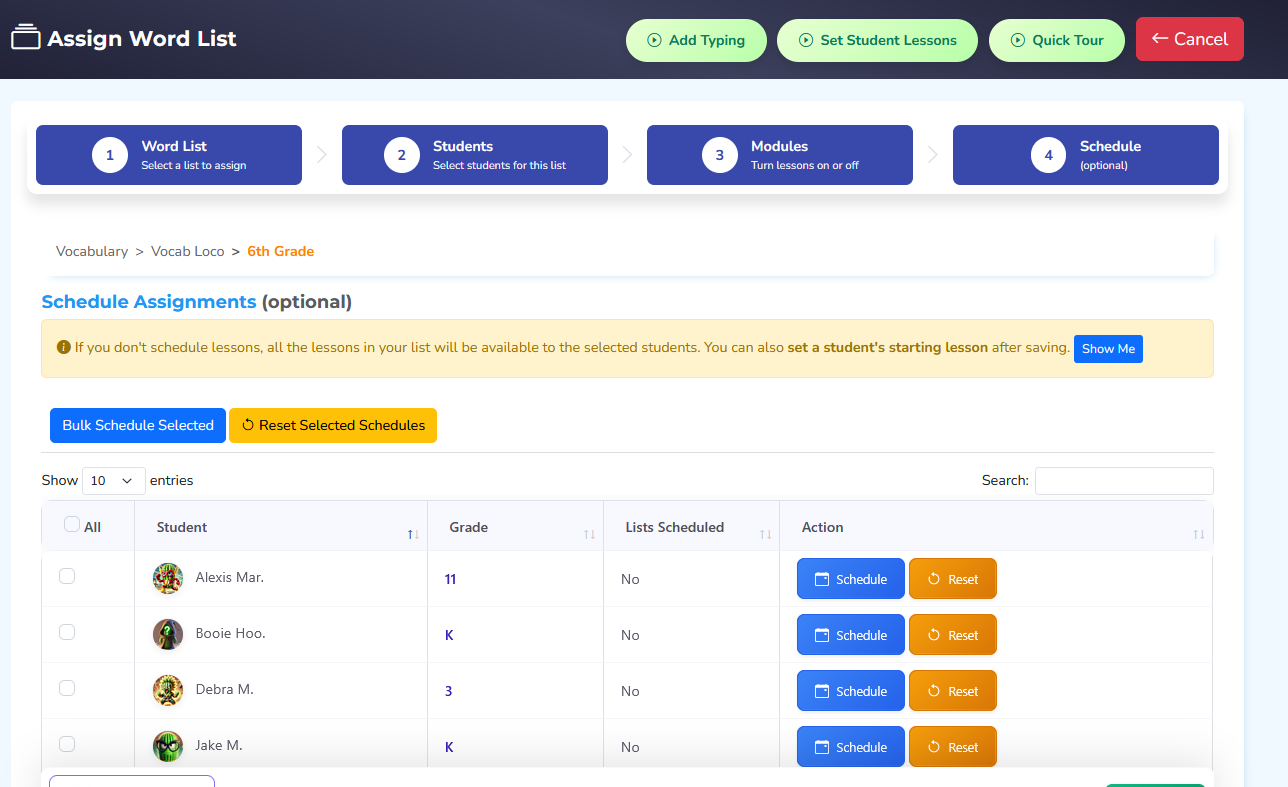1288x787 pixels.
Task: Schedule lessons for Debra M.
Action: pyautogui.click(x=851, y=691)
